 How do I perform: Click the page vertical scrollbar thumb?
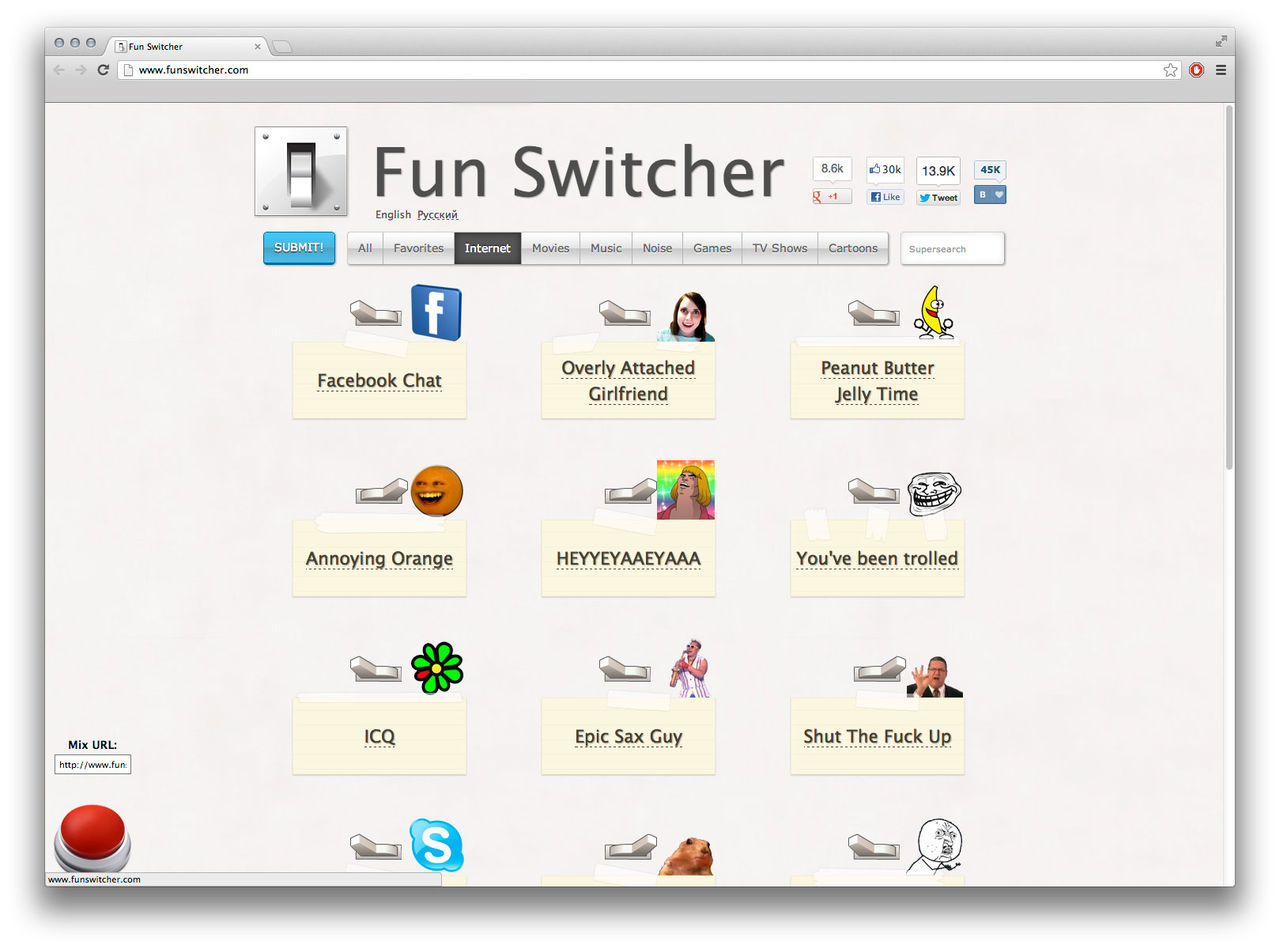[1229, 287]
